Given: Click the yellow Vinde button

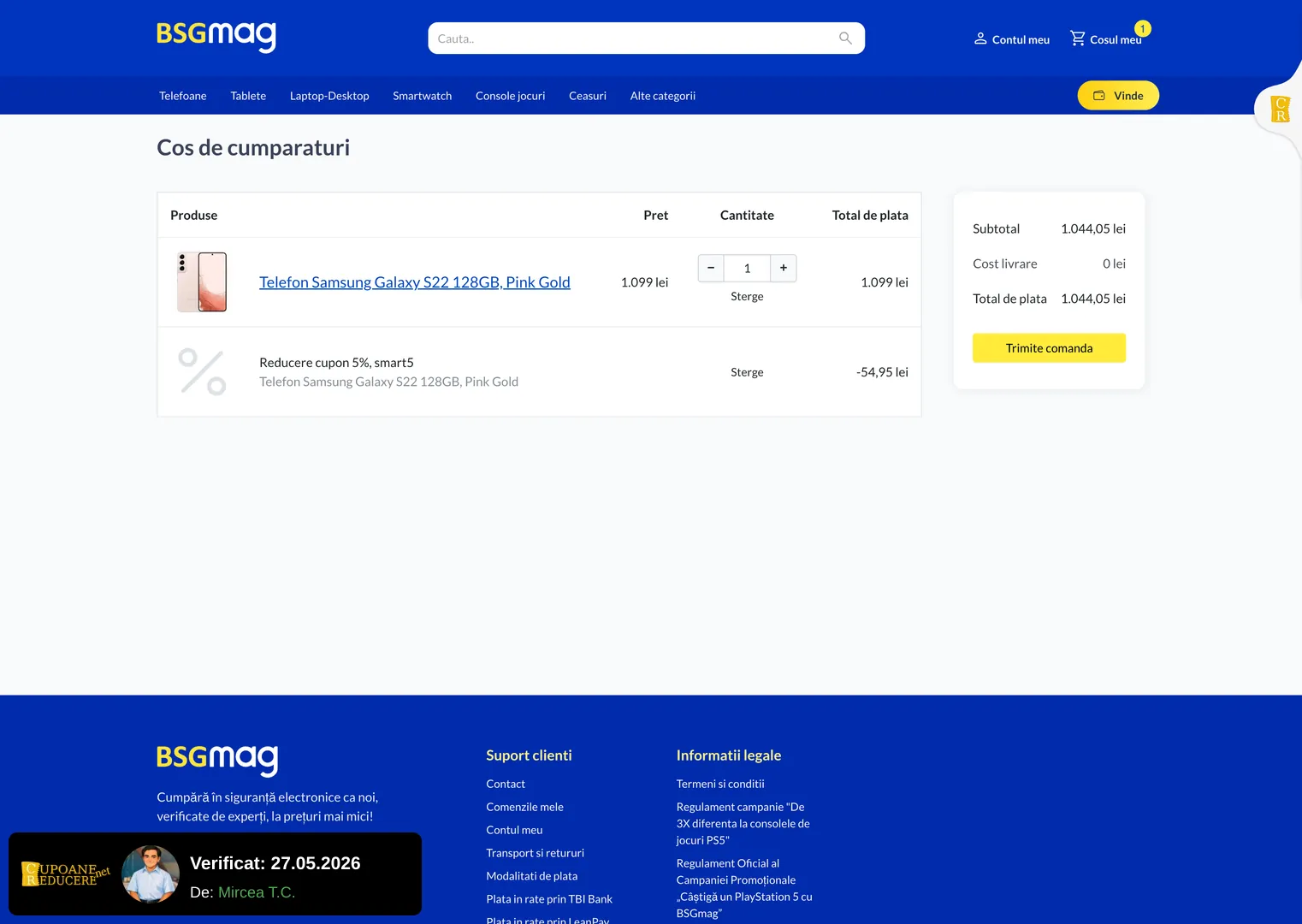Looking at the screenshot, I should 1118,96.
